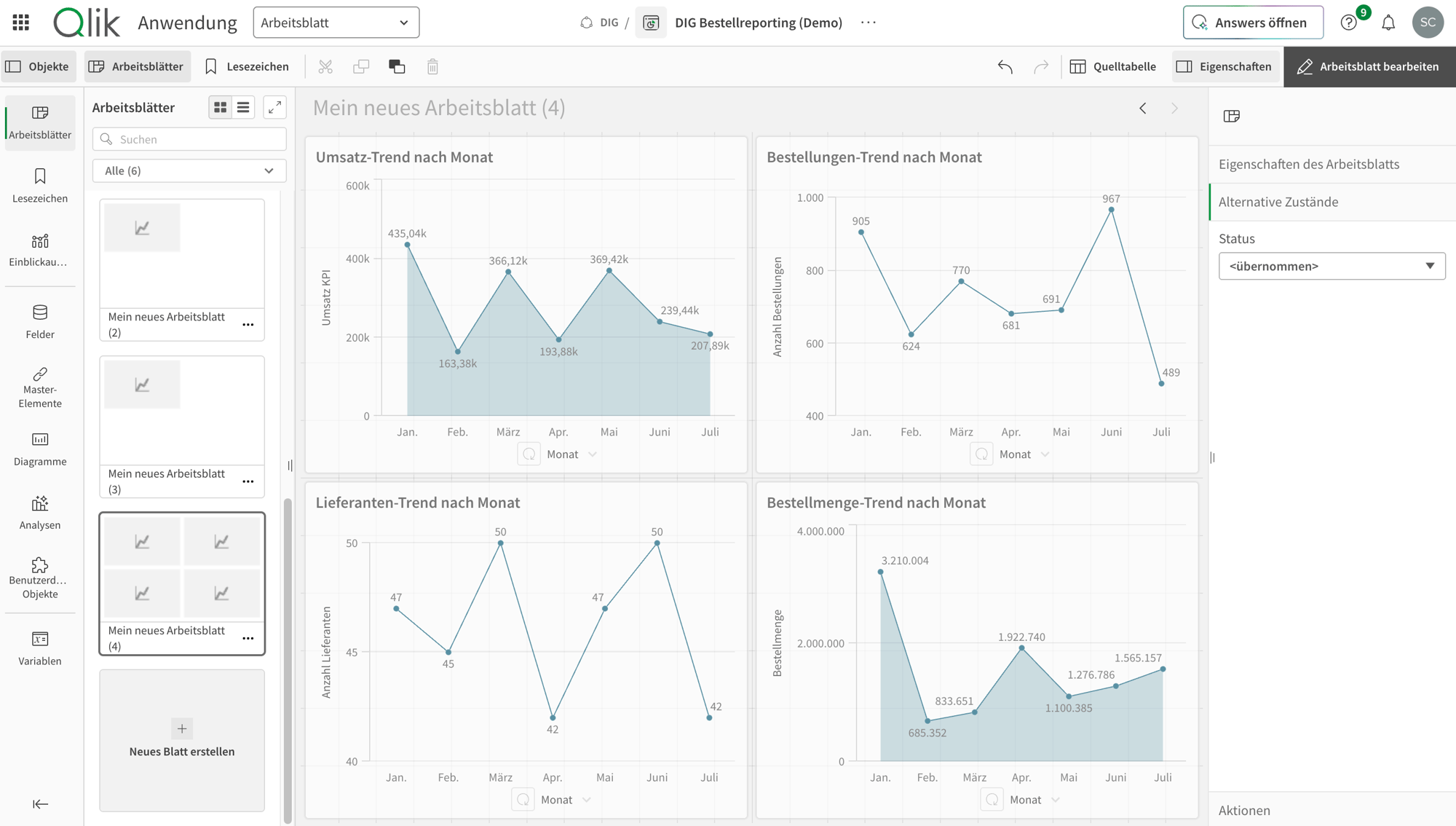Select the Arbeitsblätter sidebar tab
1456x826 pixels.
[40, 122]
